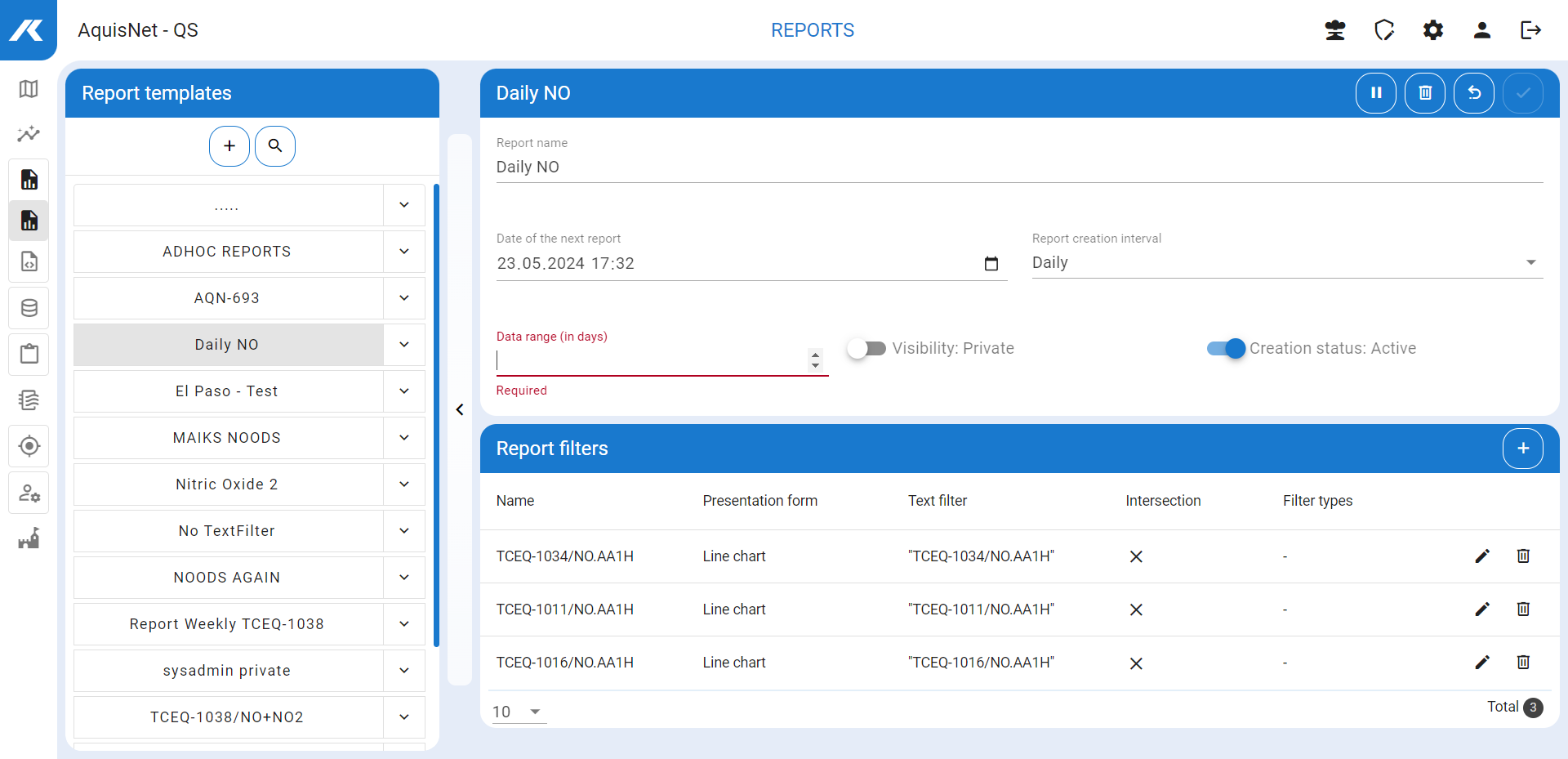Search report templates with magnifier icon
The width and height of the screenshot is (1568, 759).
point(275,146)
